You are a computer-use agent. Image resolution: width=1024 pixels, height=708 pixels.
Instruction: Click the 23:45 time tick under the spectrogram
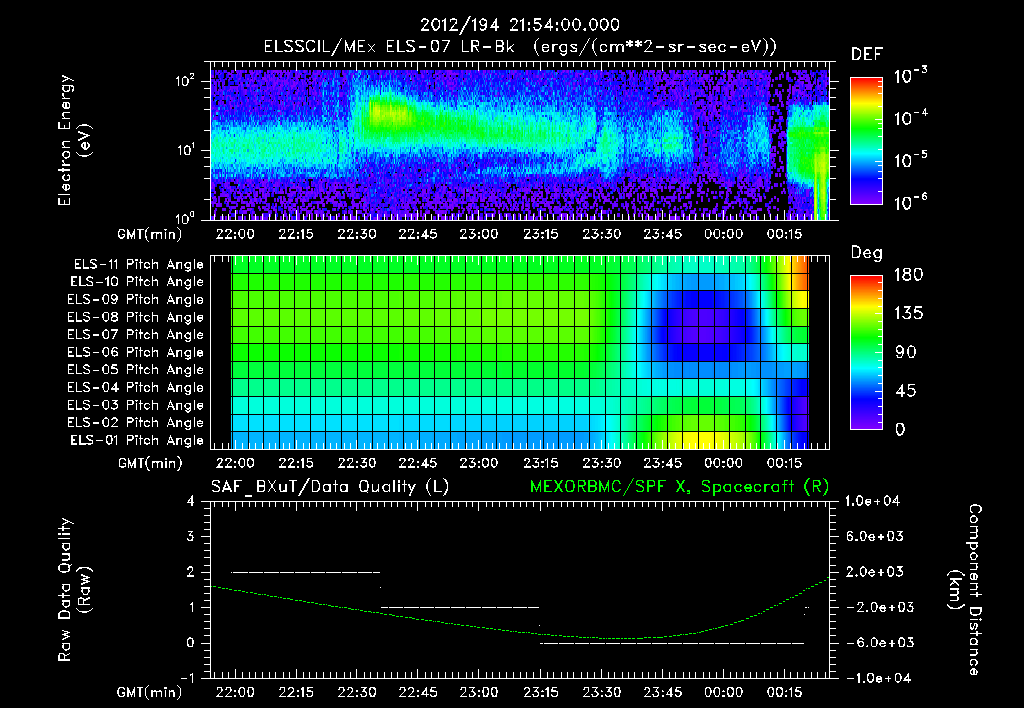[x=662, y=234]
